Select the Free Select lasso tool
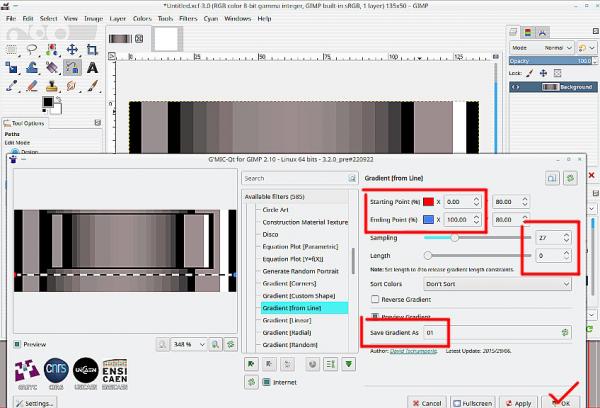Image resolution: width=600 pixels, height=408 pixels. tap(34, 48)
